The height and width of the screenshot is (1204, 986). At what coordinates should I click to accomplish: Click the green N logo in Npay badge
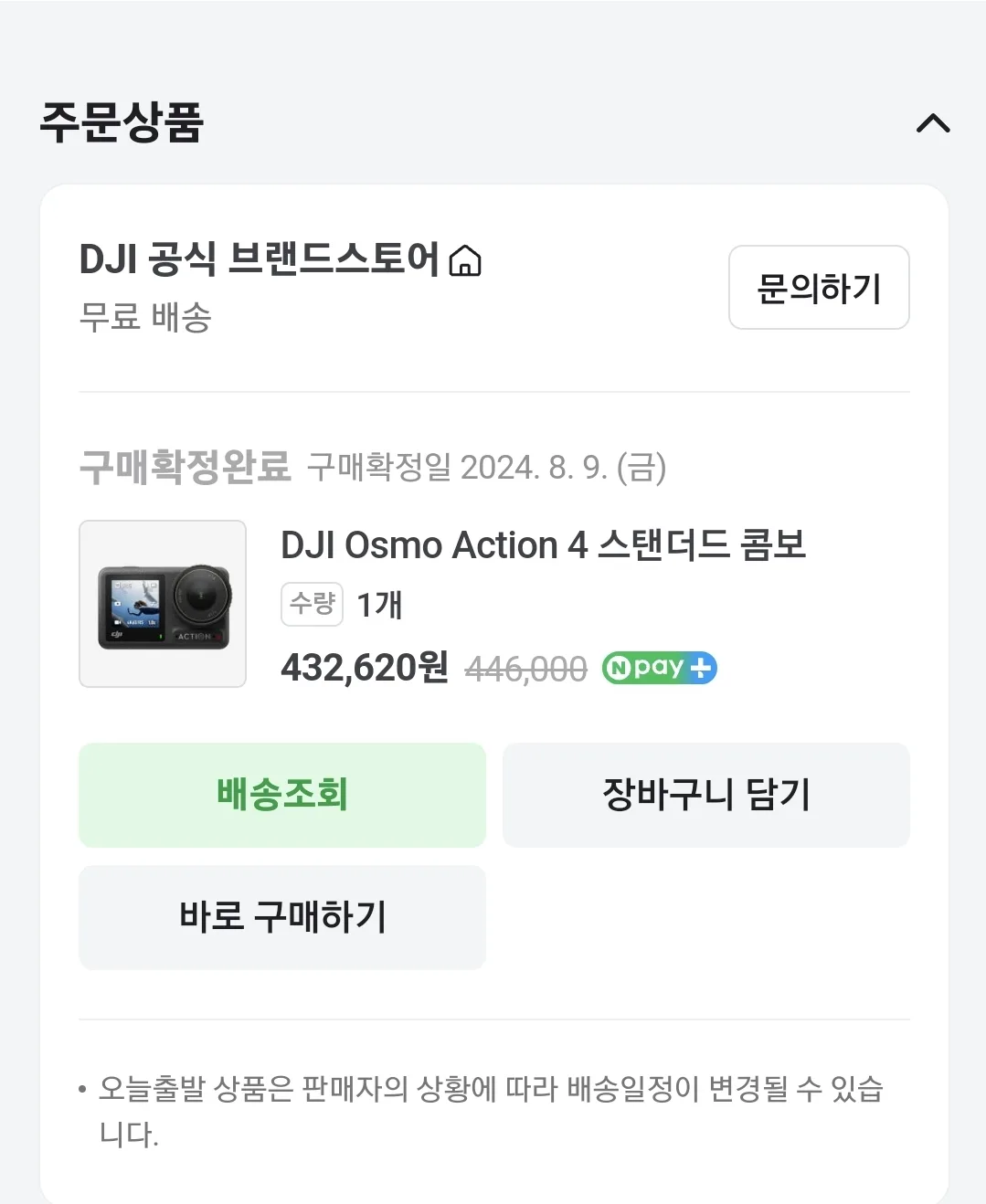click(618, 668)
